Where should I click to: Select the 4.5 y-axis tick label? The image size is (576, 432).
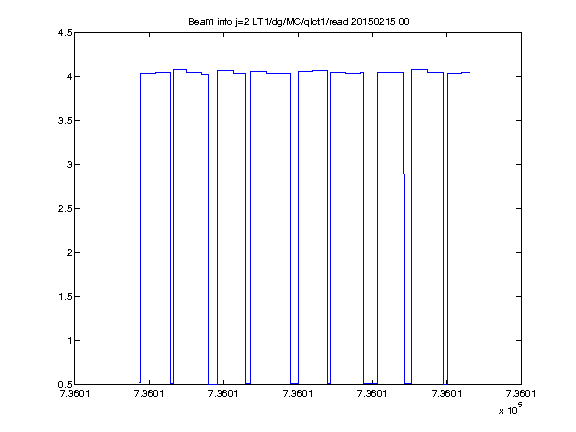[65, 33]
